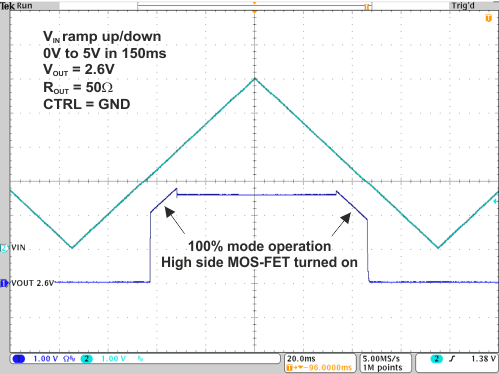
Task: Select the channel 1 VOUT ground marker
Action: pyautogui.click(x=4, y=283)
